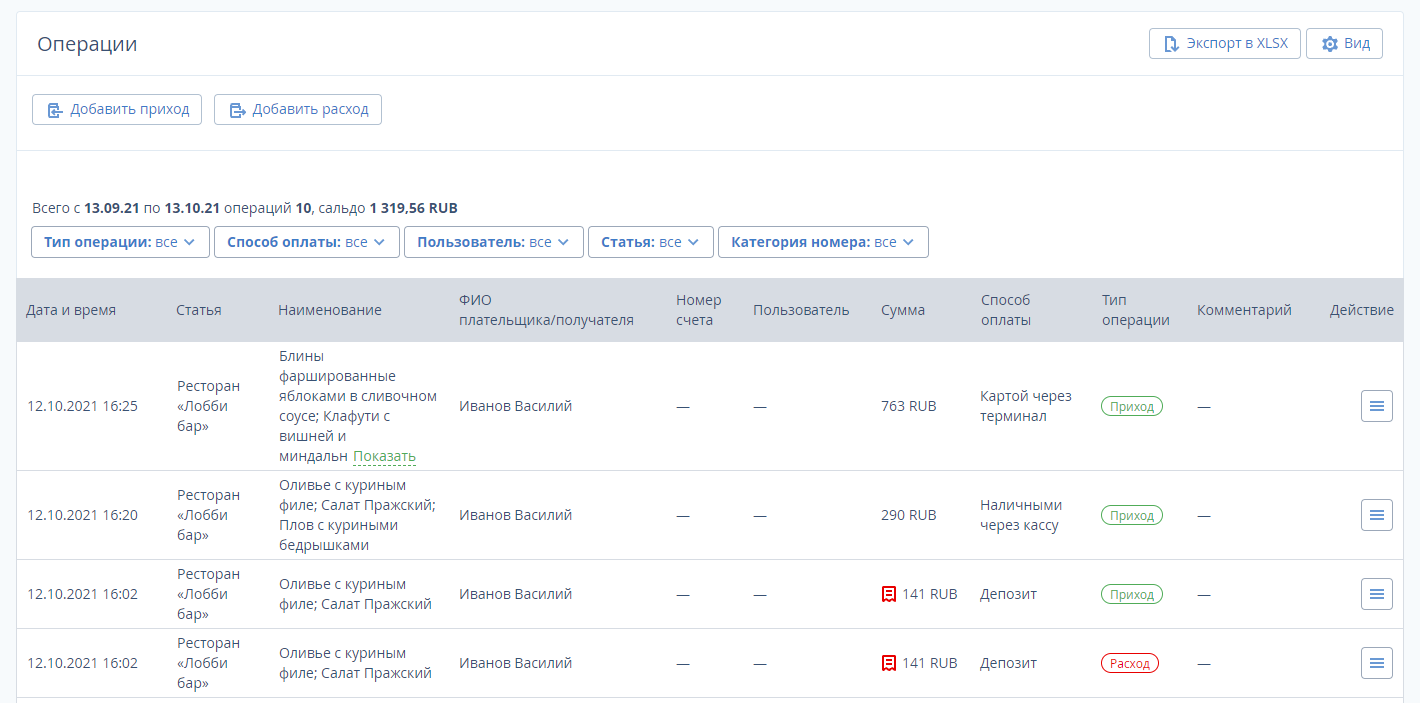1420x703 pixels.
Task: Click Наименование column header
Action: pyautogui.click(x=330, y=310)
